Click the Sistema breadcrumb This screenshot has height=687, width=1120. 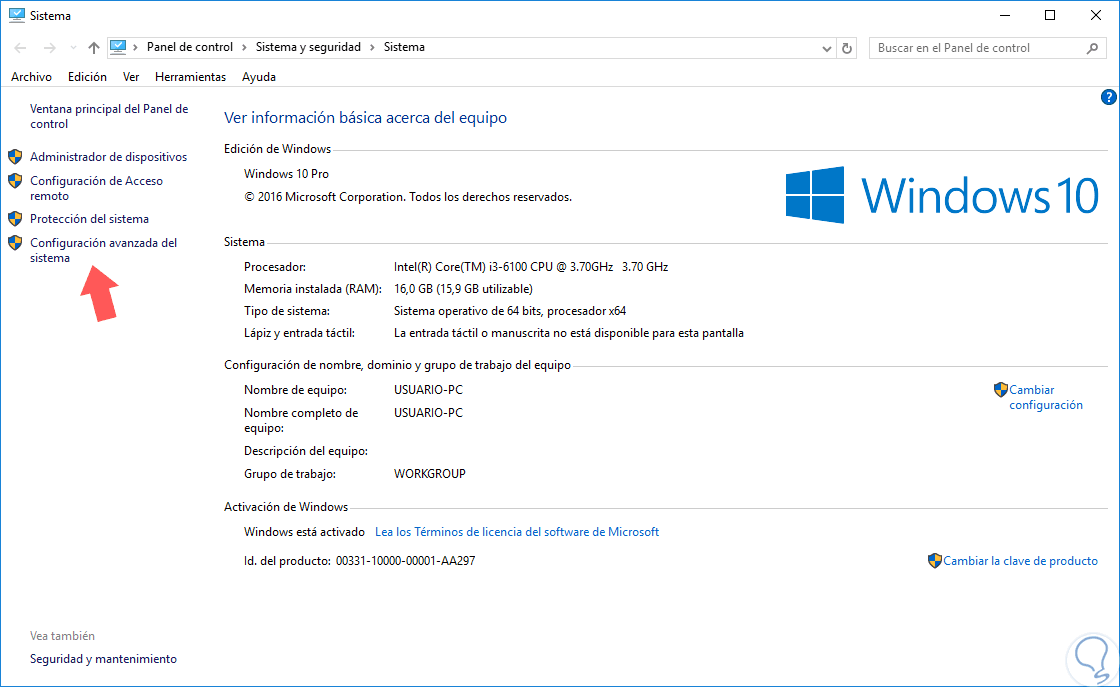pos(404,47)
